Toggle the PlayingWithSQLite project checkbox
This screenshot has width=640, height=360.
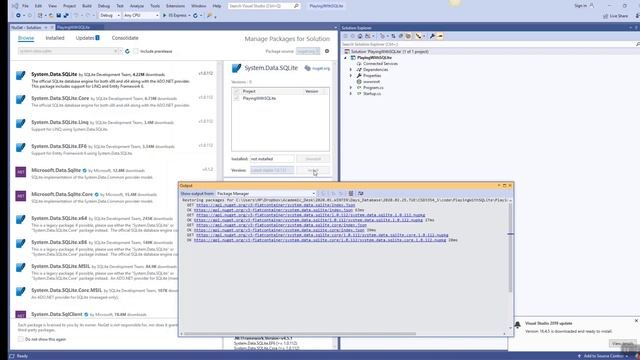[237, 98]
